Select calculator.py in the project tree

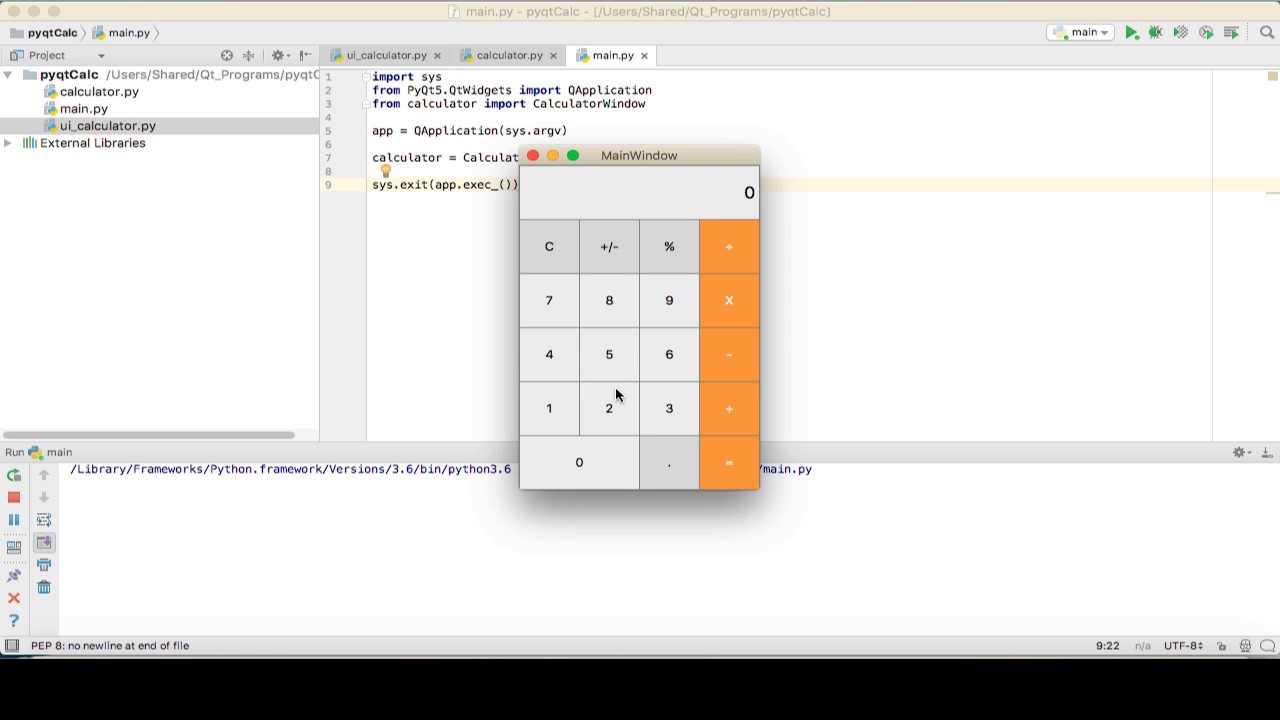coord(99,92)
